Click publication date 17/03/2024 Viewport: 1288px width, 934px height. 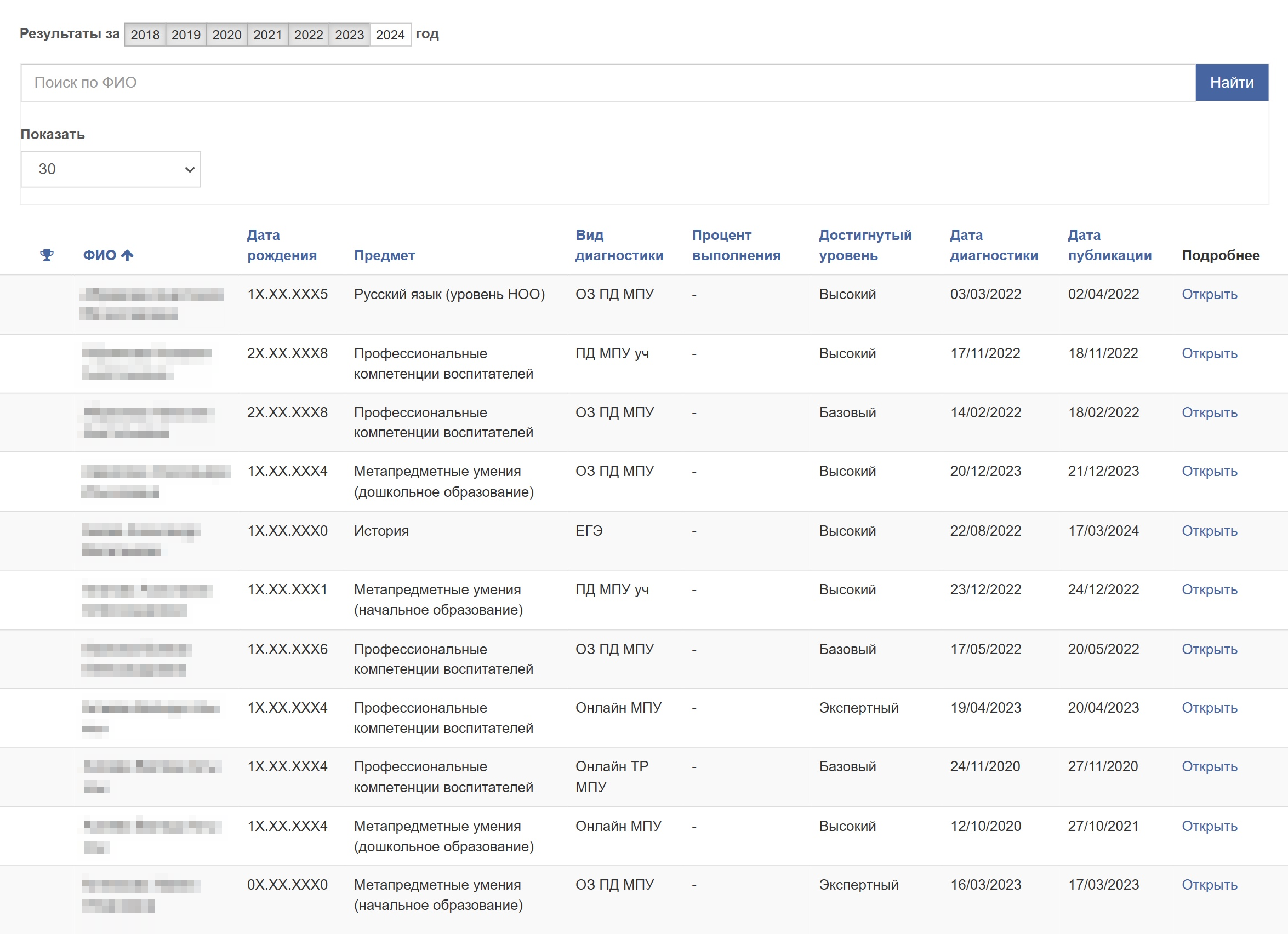1103,531
